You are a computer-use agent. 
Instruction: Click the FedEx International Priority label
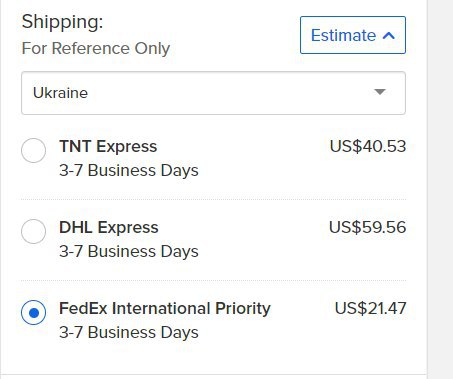coord(165,308)
